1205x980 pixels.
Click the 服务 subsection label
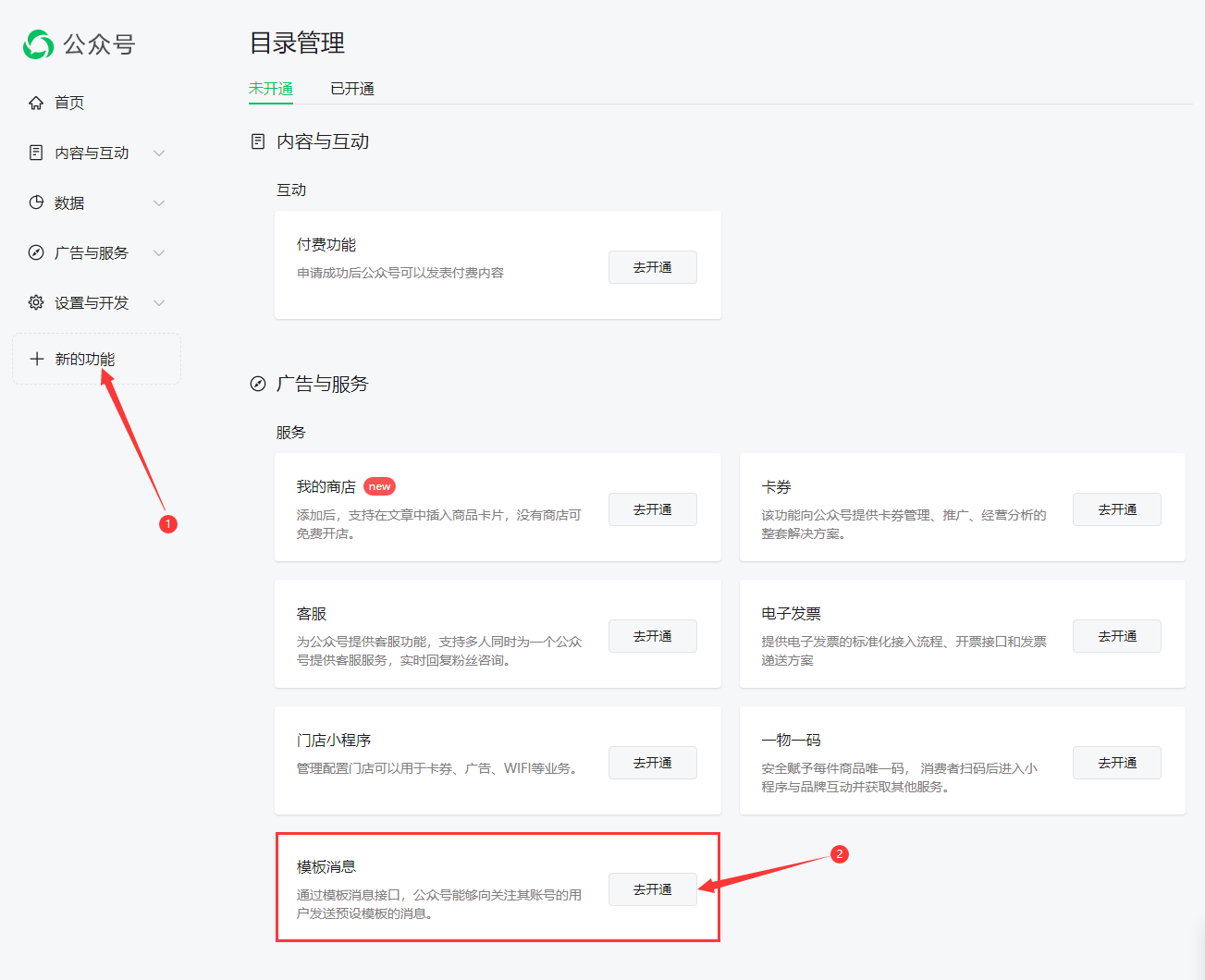pyautogui.click(x=291, y=432)
